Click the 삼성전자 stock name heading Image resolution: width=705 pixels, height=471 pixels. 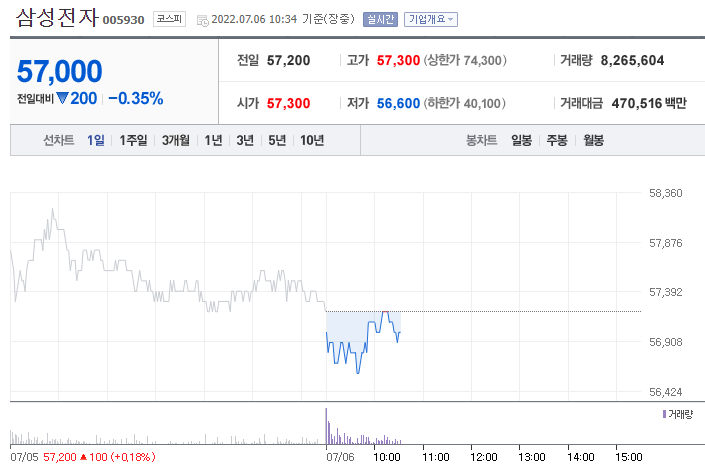click(x=57, y=18)
